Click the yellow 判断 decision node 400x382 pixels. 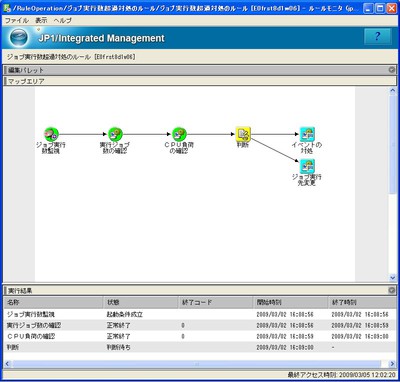(243, 134)
